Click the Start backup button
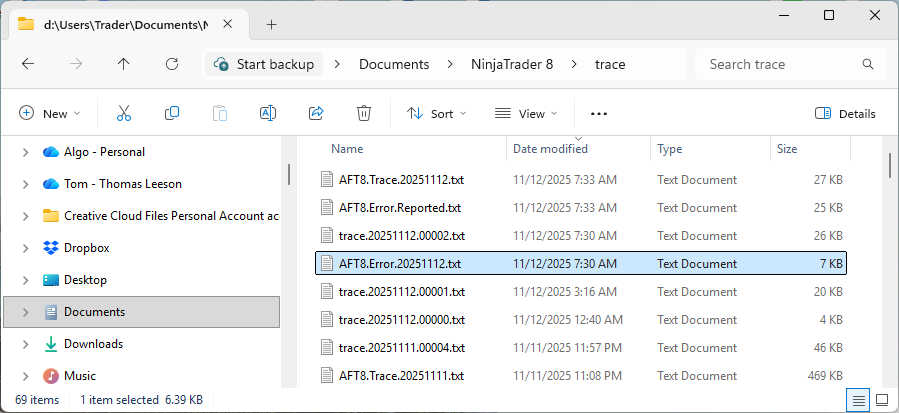This screenshot has width=899, height=413. [x=264, y=64]
